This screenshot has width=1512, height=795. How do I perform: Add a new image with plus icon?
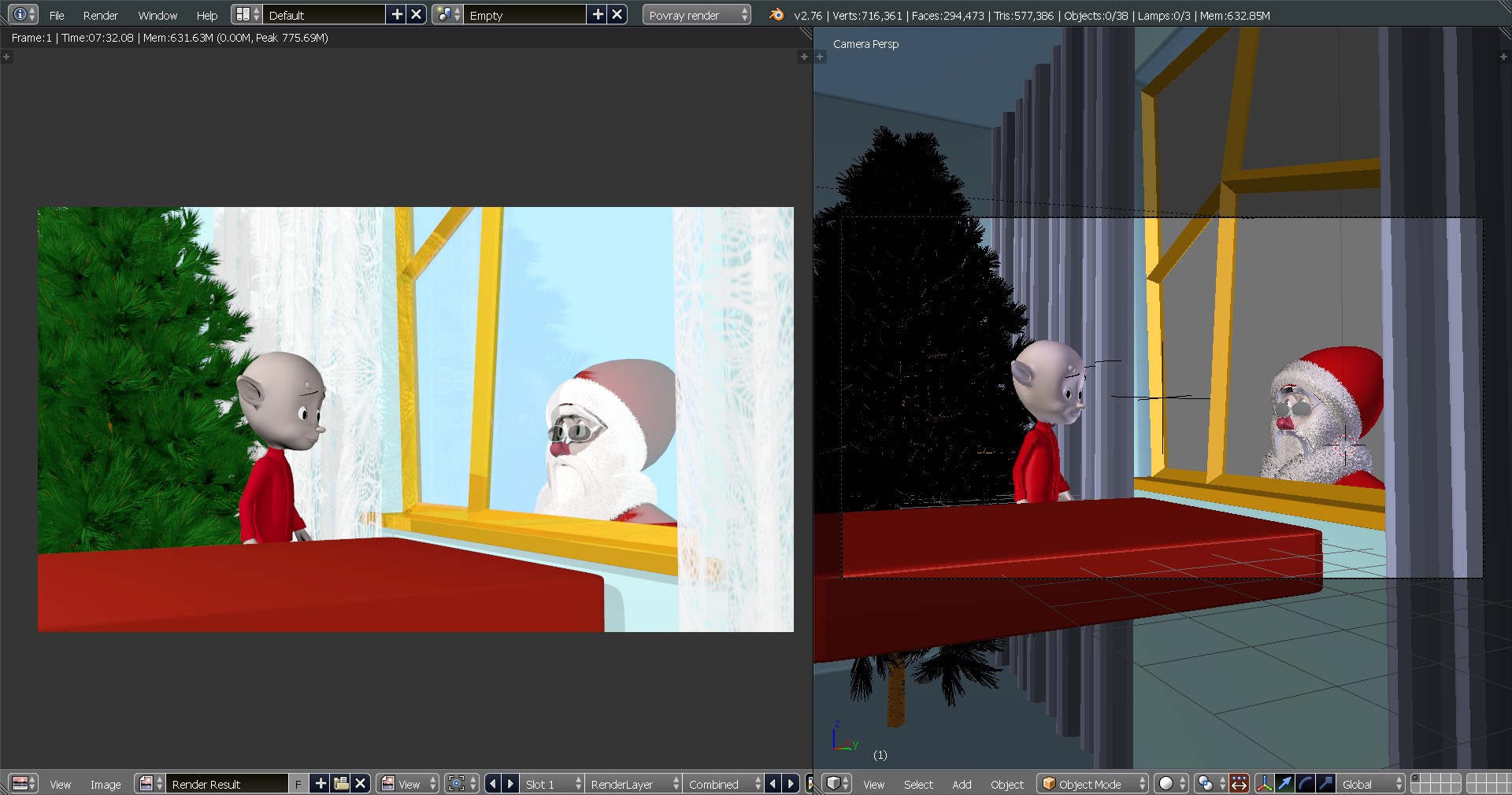coord(321,783)
